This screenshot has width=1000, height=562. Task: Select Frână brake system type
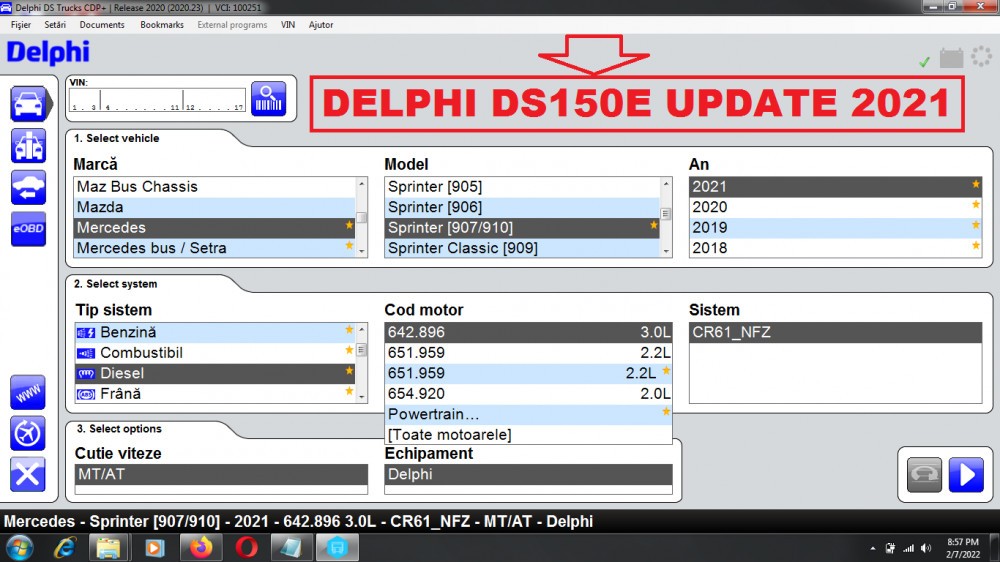pyautogui.click(x=215, y=394)
